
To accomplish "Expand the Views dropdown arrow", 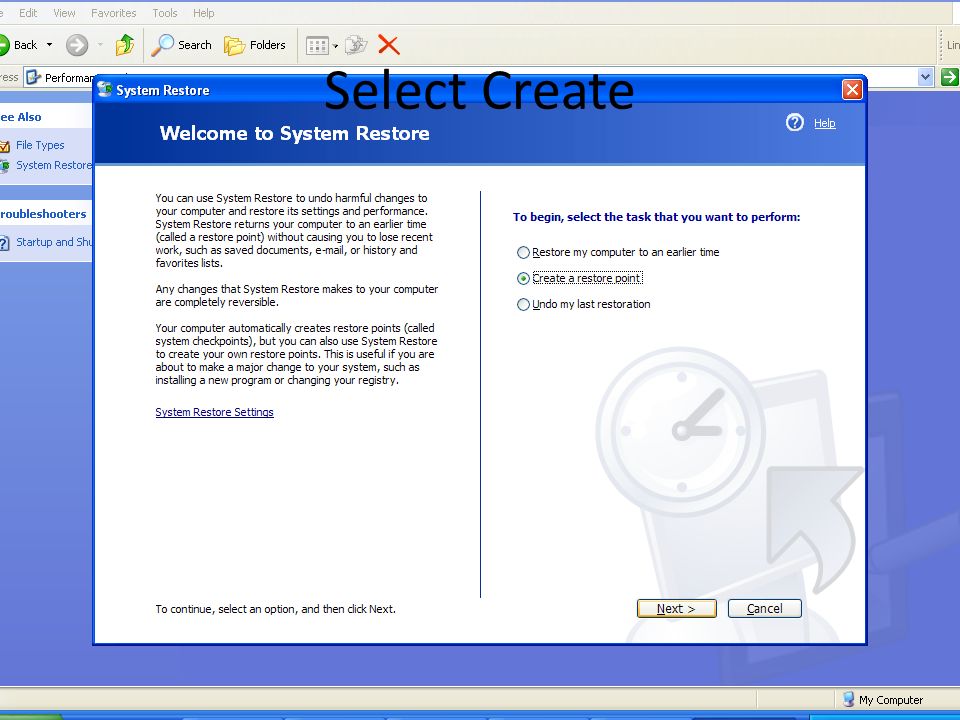I will pos(335,46).
